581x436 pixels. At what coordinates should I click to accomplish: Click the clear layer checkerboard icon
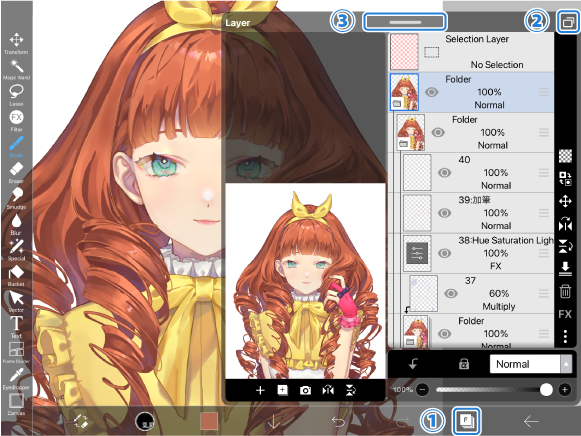(565, 156)
